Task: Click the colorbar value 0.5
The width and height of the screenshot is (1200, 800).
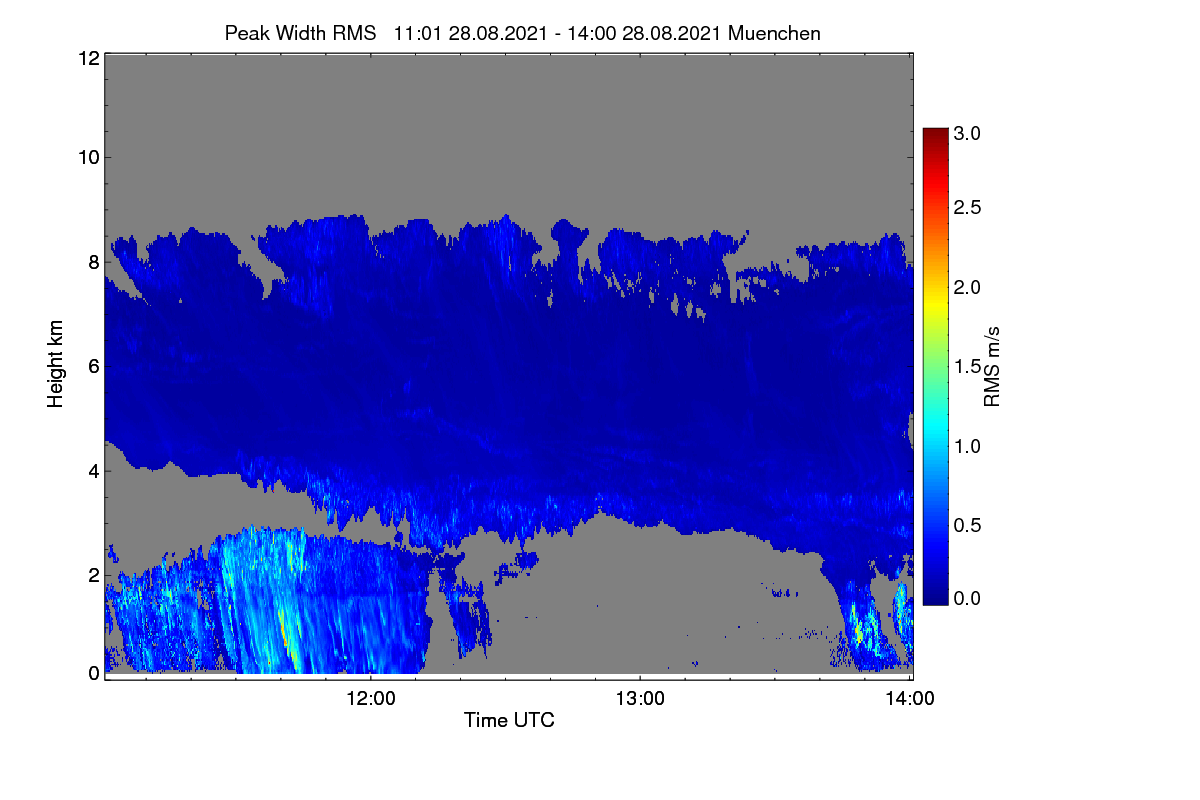Action: click(967, 525)
